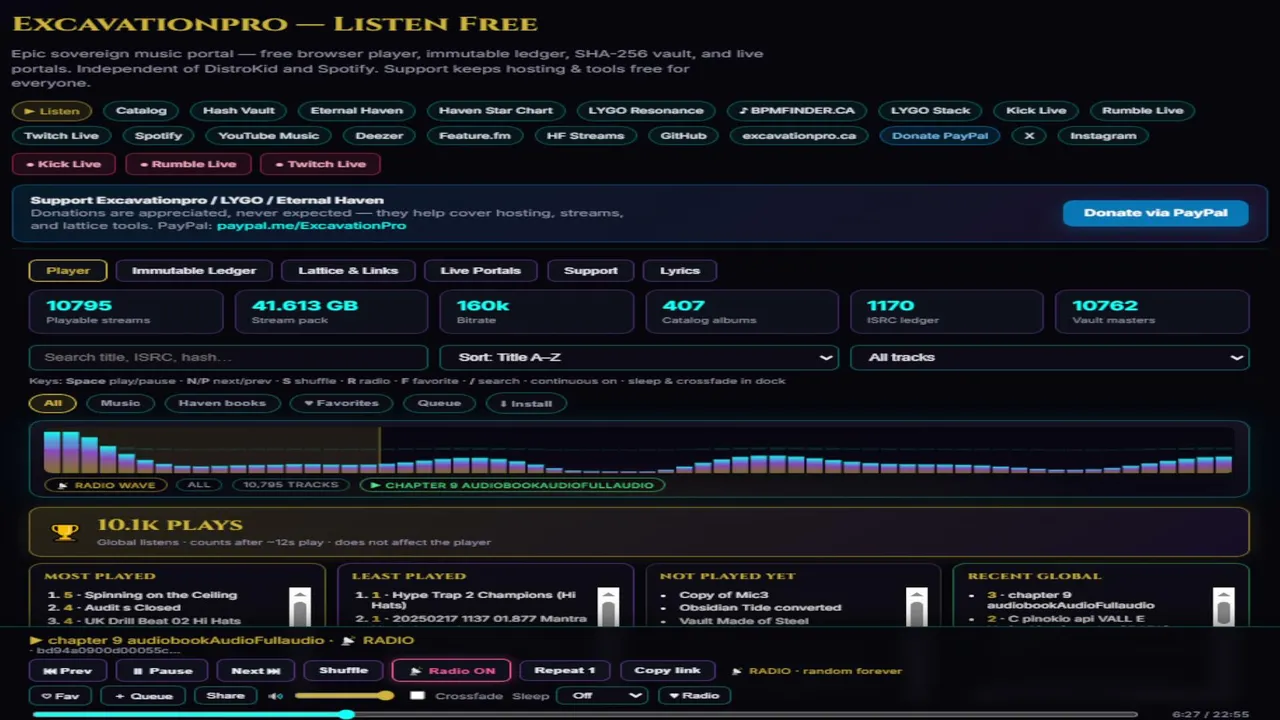Open the BPMFINDER.CA link
The height and width of the screenshot is (720, 1280).
click(797, 111)
